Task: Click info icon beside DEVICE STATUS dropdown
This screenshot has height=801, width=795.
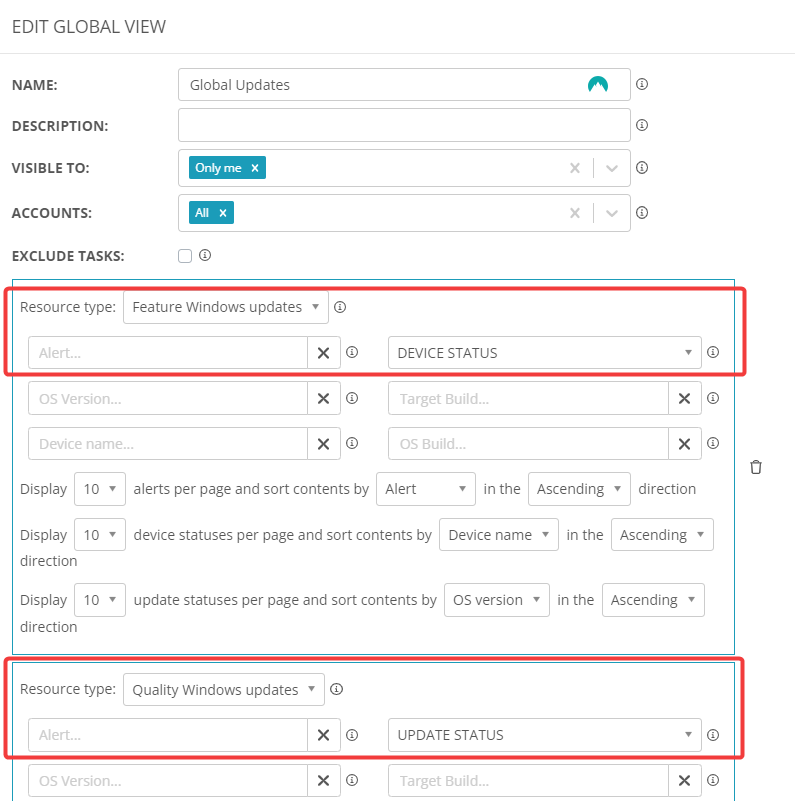Action: (713, 352)
